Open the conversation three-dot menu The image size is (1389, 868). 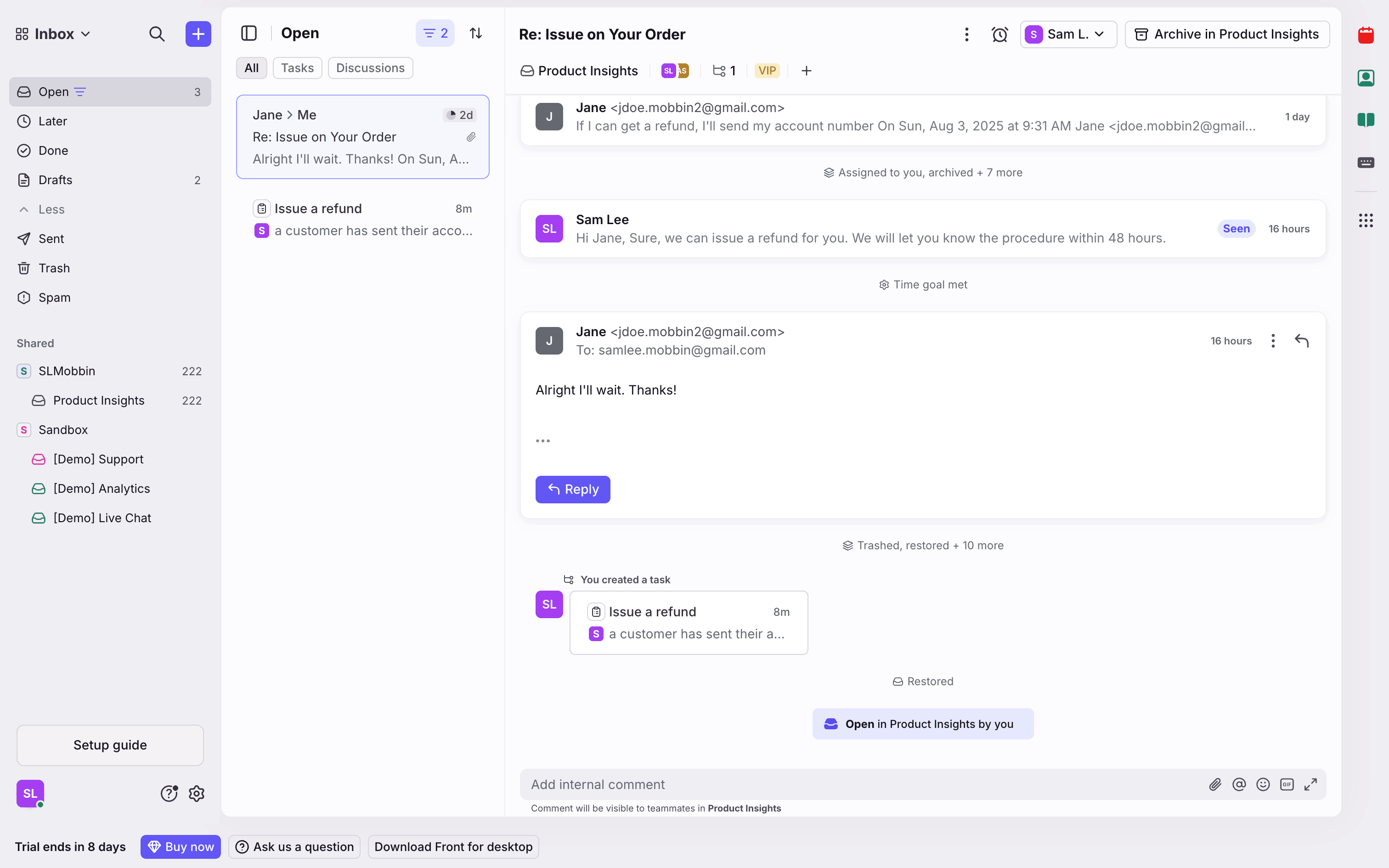pyautogui.click(x=966, y=34)
